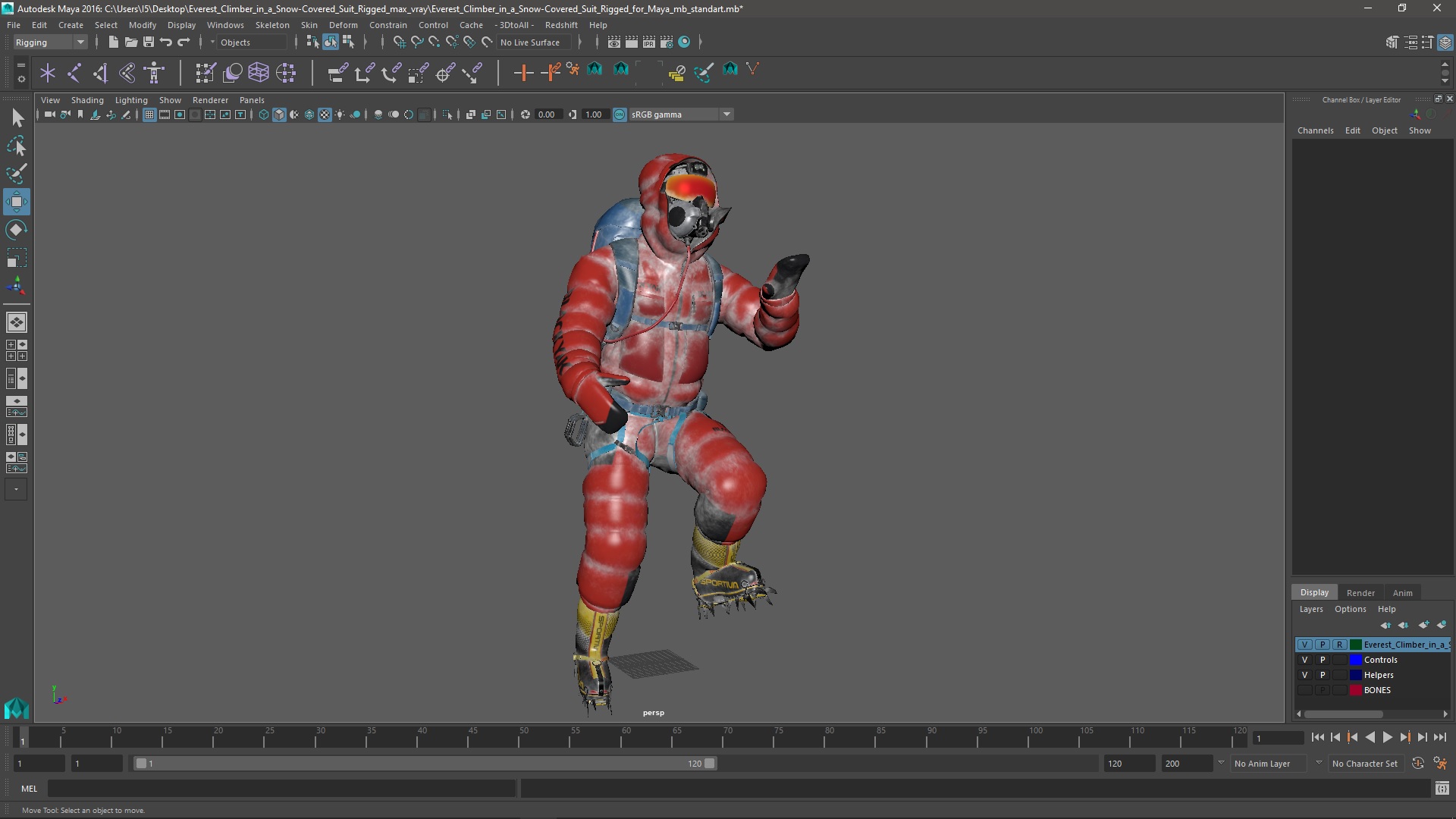Click the layer list horizontal scrollbar
The image size is (1456, 819).
click(1342, 714)
